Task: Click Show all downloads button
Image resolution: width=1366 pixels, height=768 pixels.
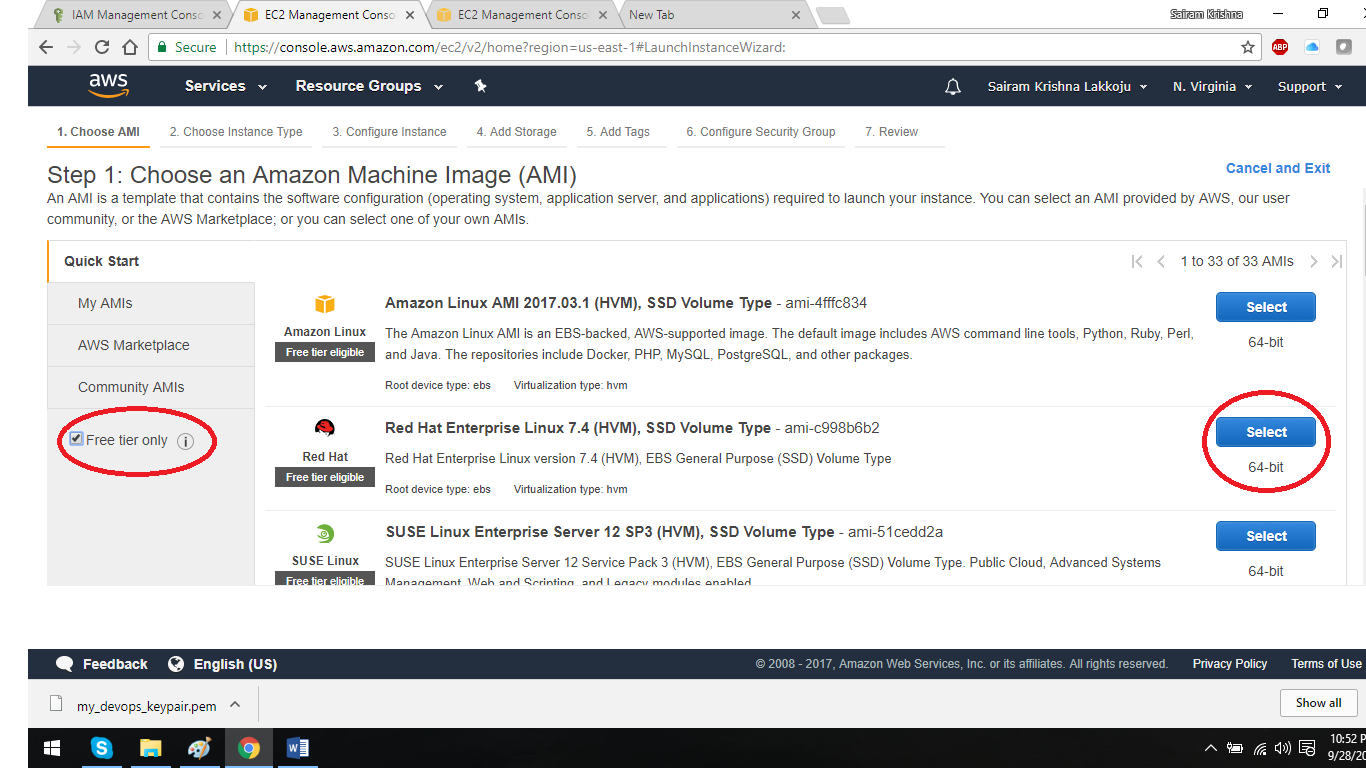Action: click(1318, 703)
